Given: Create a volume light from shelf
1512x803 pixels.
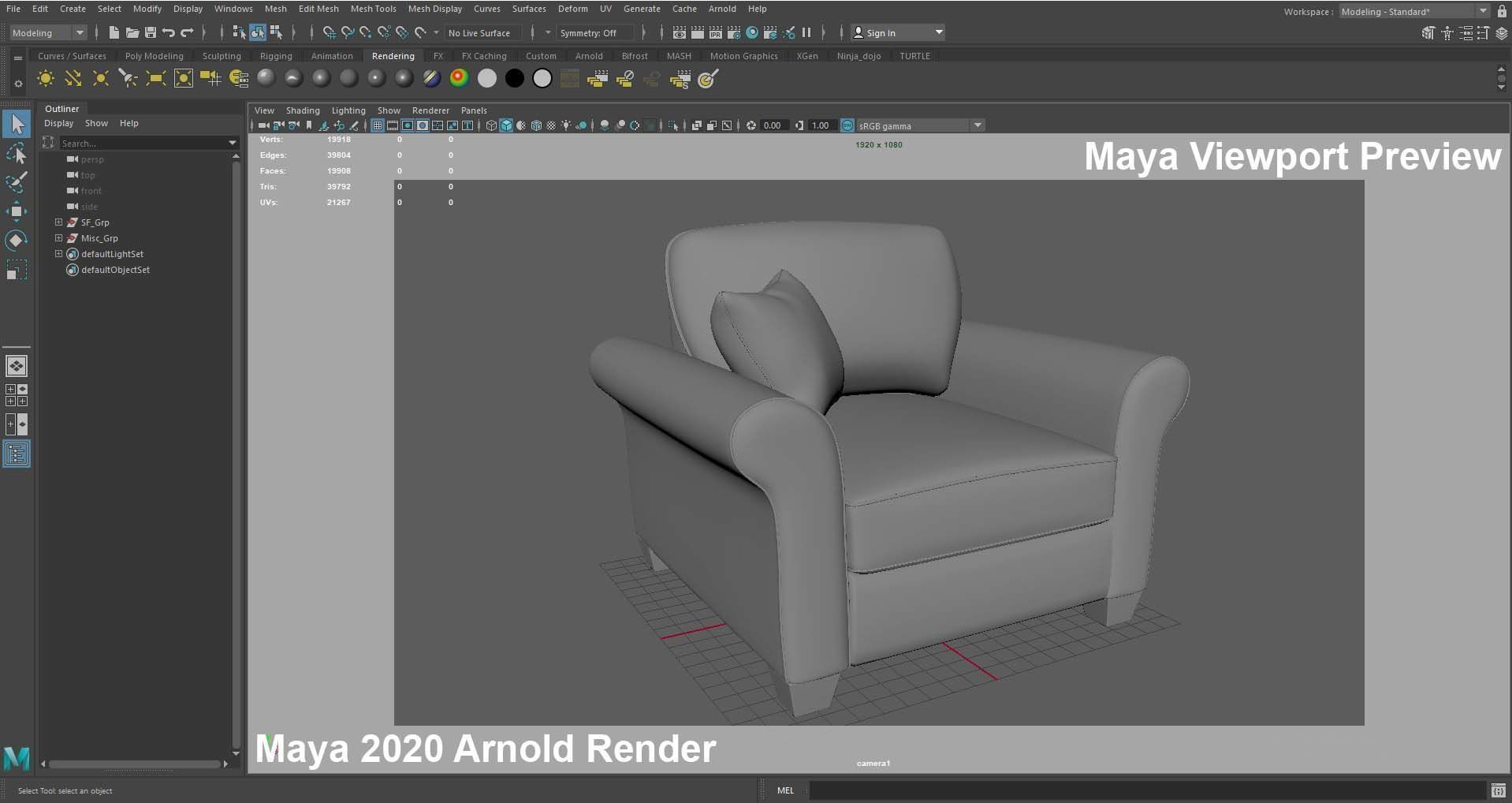Looking at the screenshot, I should point(183,78).
